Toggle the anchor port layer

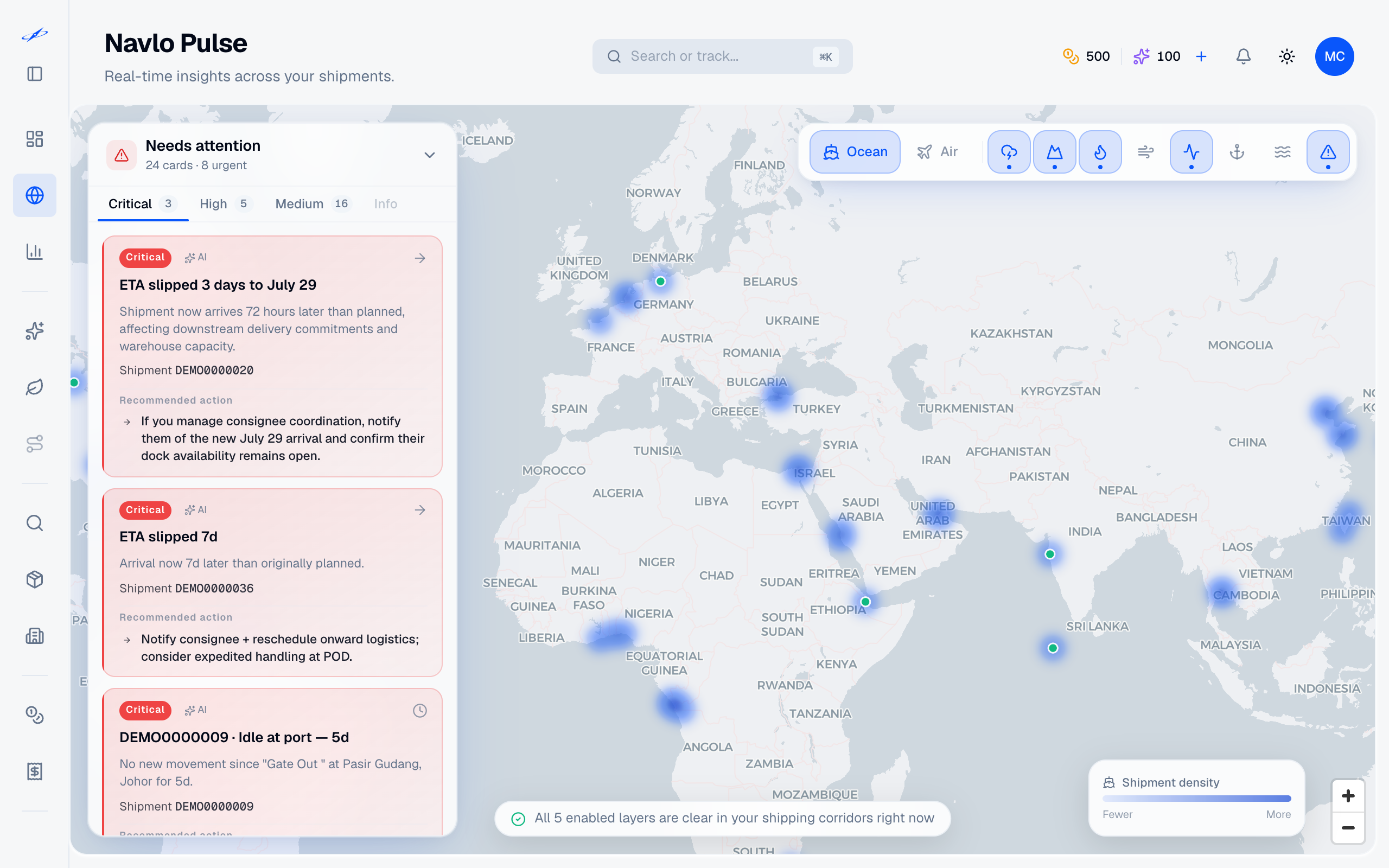1237,152
